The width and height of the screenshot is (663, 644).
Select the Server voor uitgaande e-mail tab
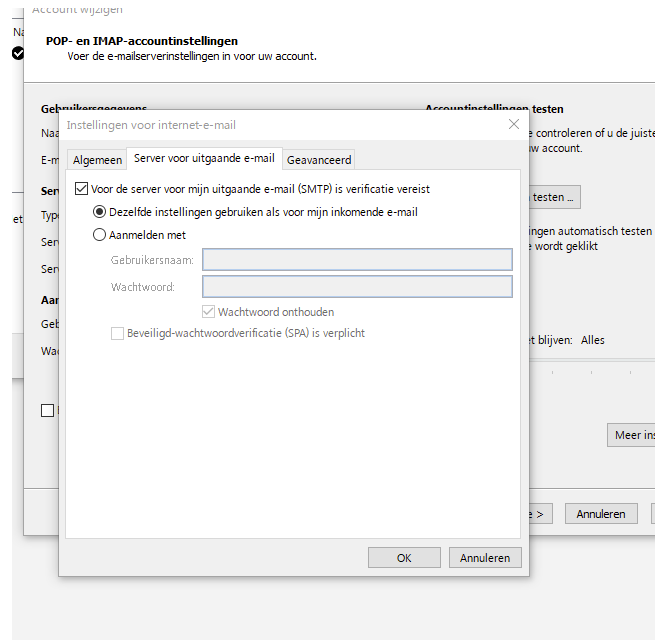pos(204,158)
